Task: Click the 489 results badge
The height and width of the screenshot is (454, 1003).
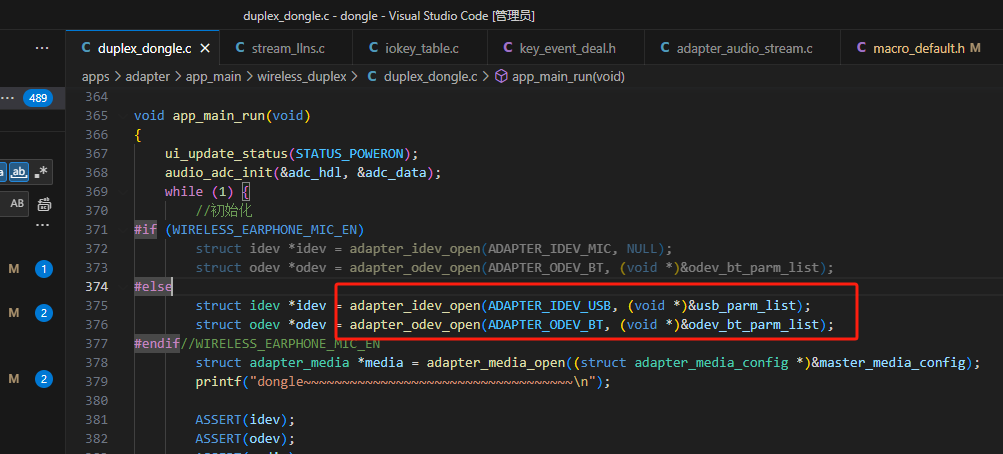Action: [x=37, y=98]
